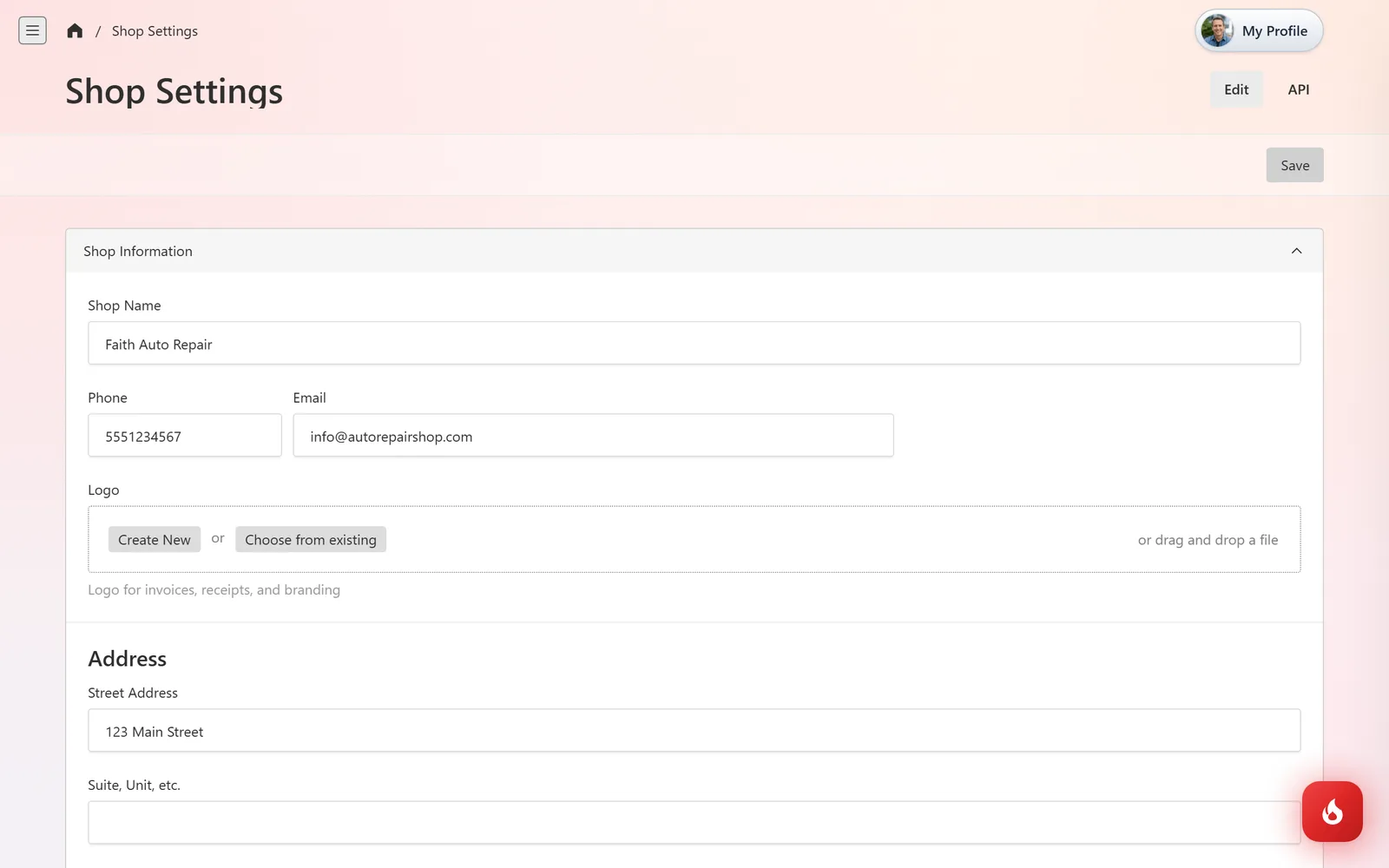Click Create New logo button

155,539
